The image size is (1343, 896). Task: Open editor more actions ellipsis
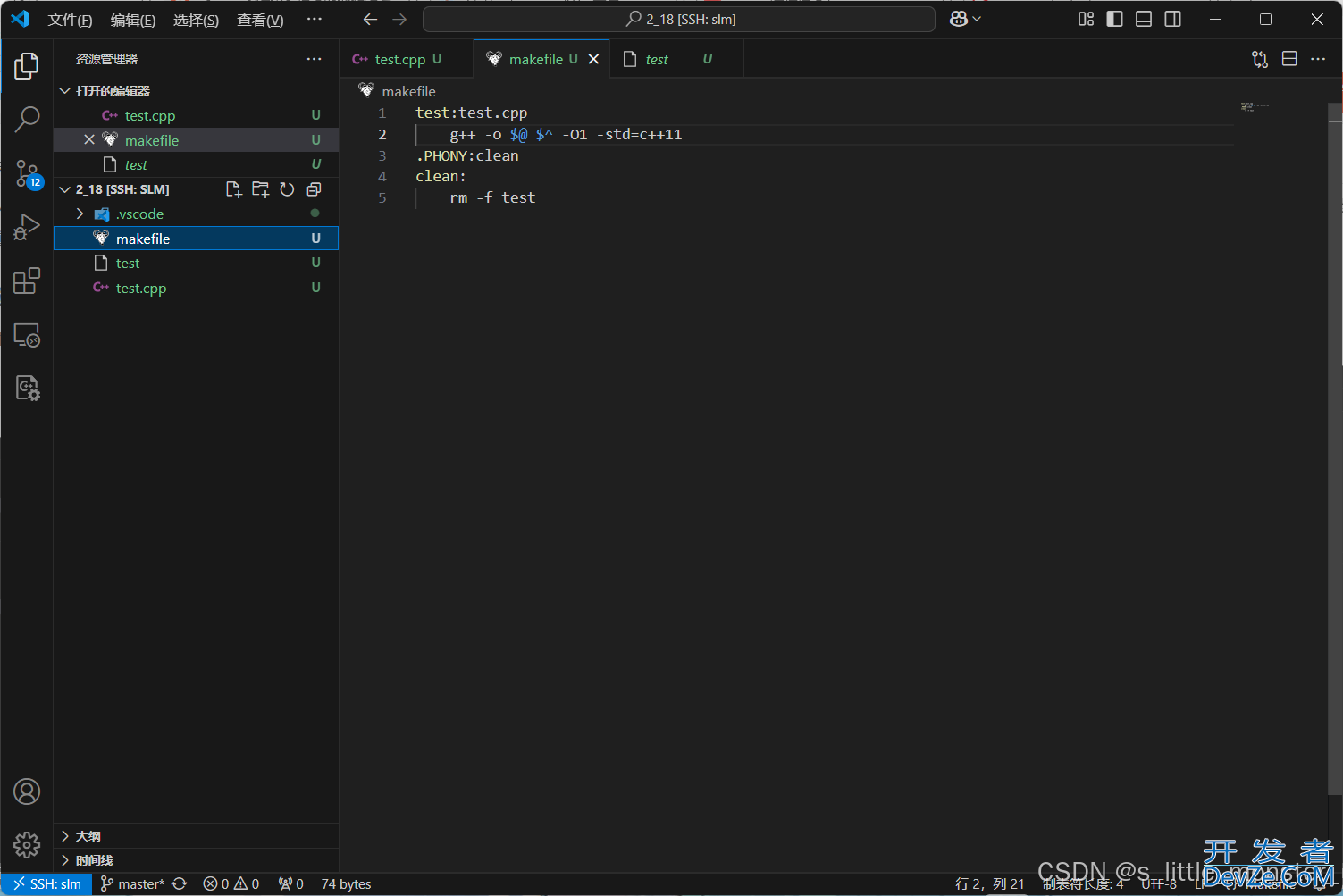pos(1318,59)
